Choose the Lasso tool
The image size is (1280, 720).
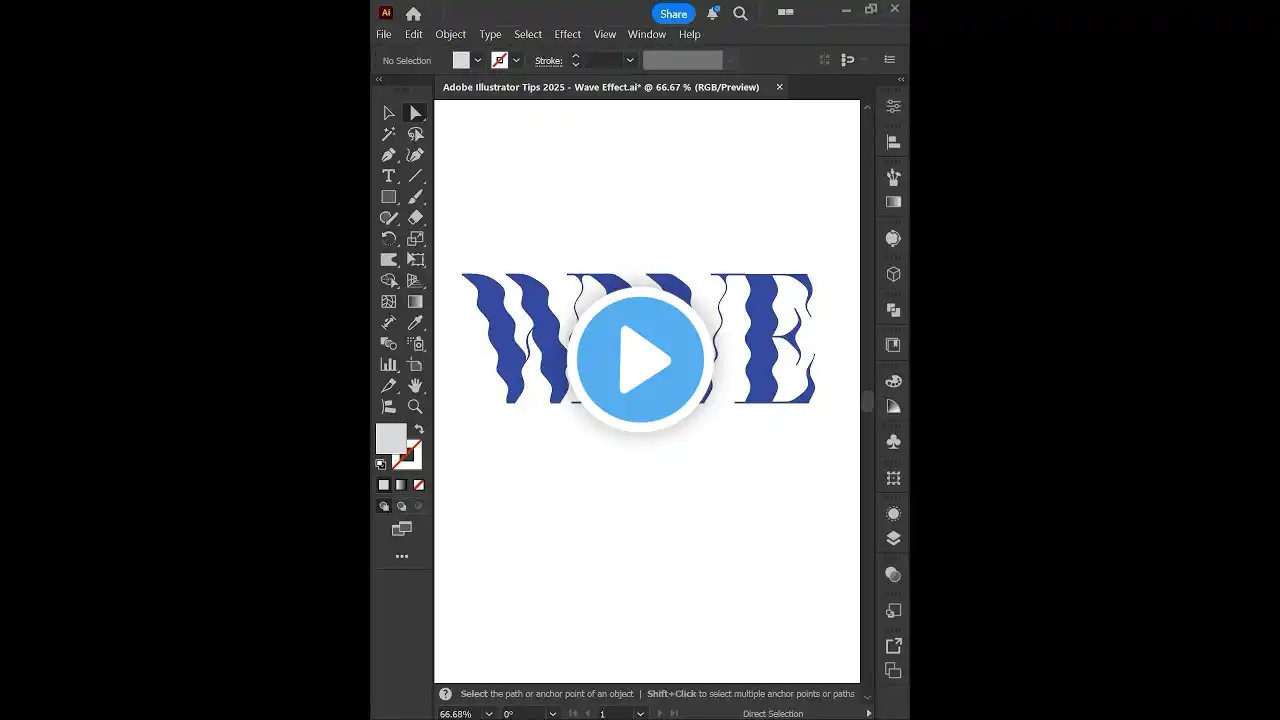[x=415, y=134]
